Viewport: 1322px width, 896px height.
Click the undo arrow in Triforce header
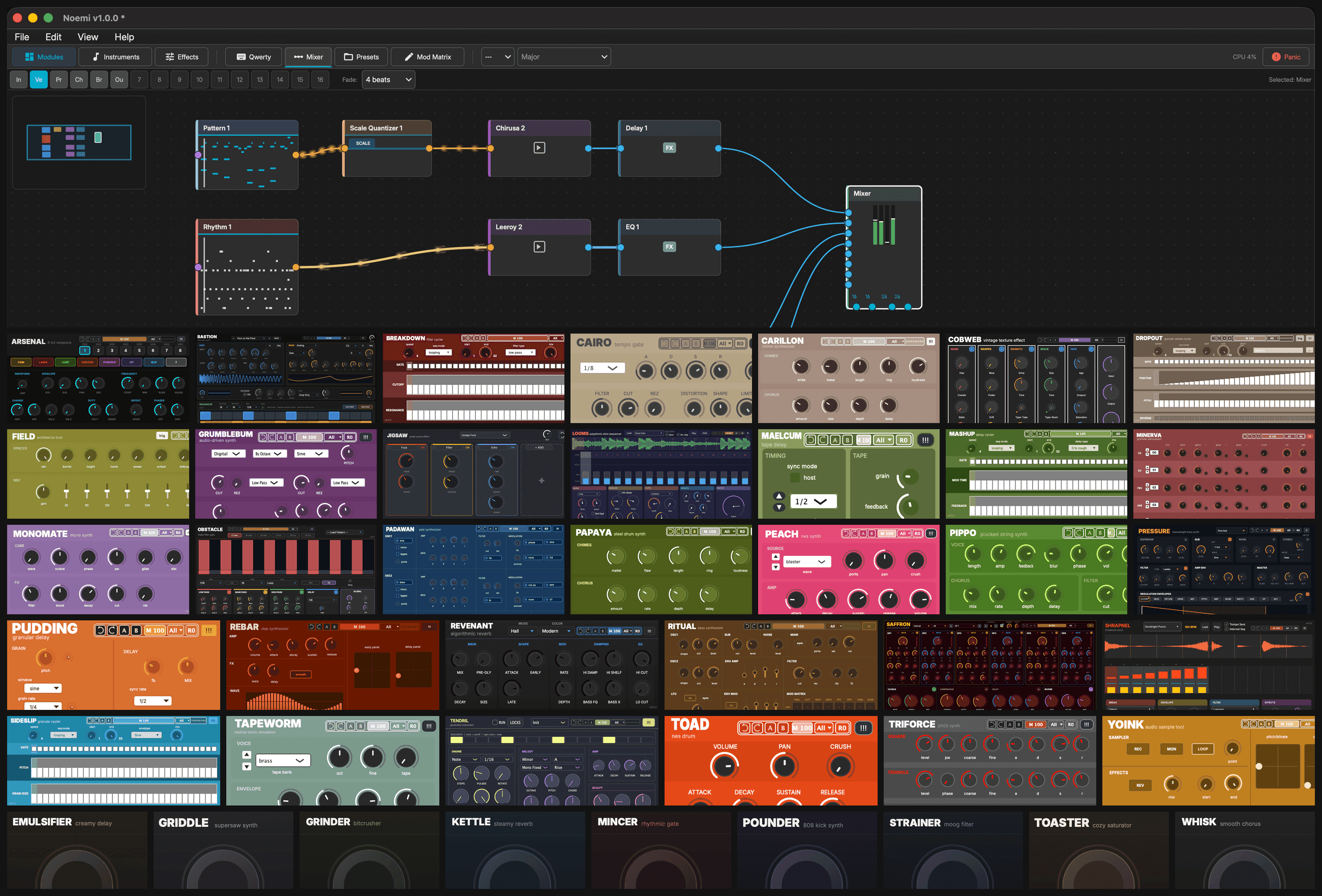[993, 725]
